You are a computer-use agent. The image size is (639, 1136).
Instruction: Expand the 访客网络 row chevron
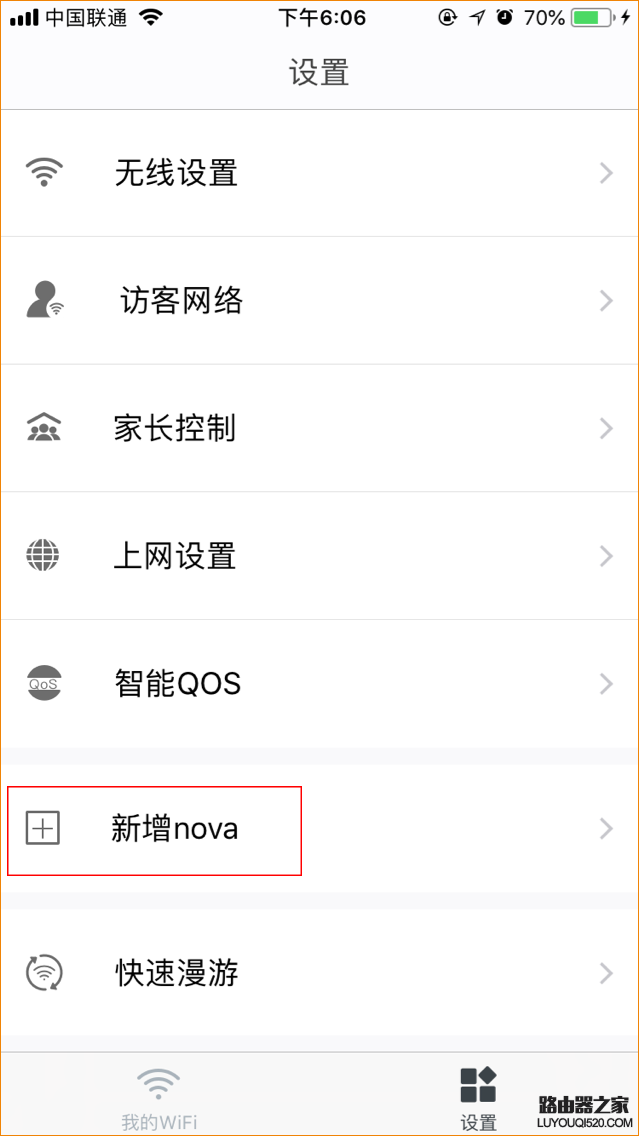point(605,300)
